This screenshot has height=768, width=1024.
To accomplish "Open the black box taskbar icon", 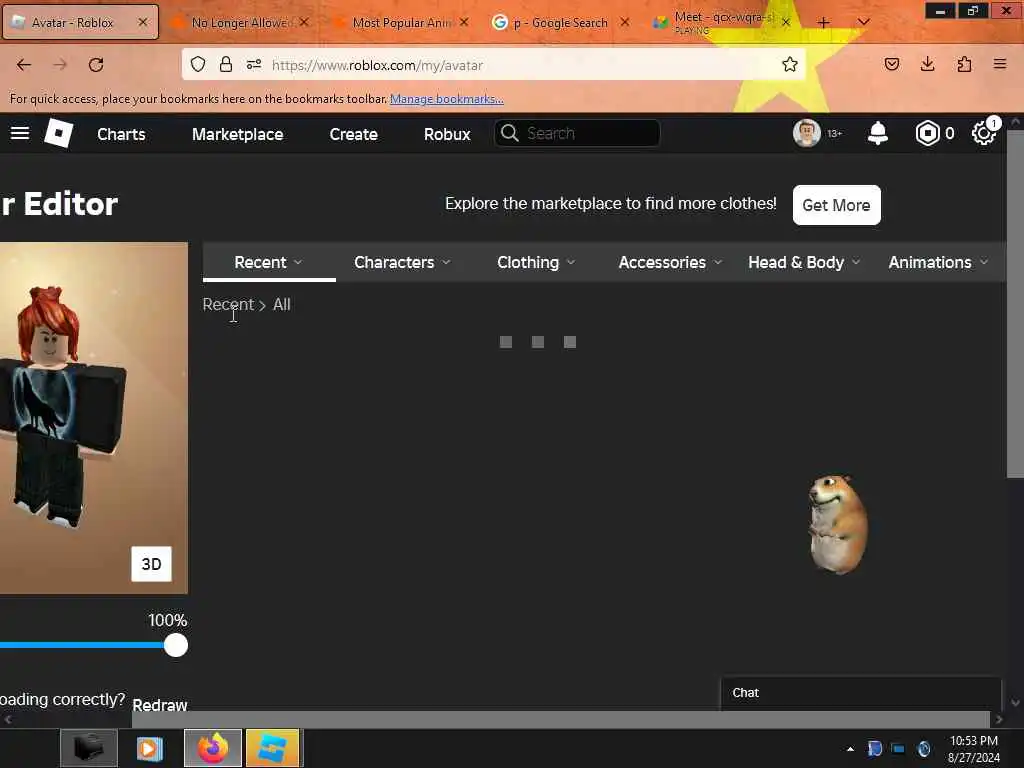I will (x=89, y=748).
